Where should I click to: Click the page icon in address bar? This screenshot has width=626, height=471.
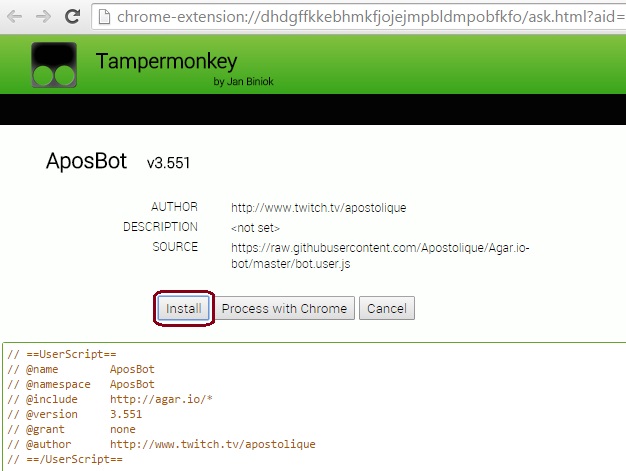point(104,17)
